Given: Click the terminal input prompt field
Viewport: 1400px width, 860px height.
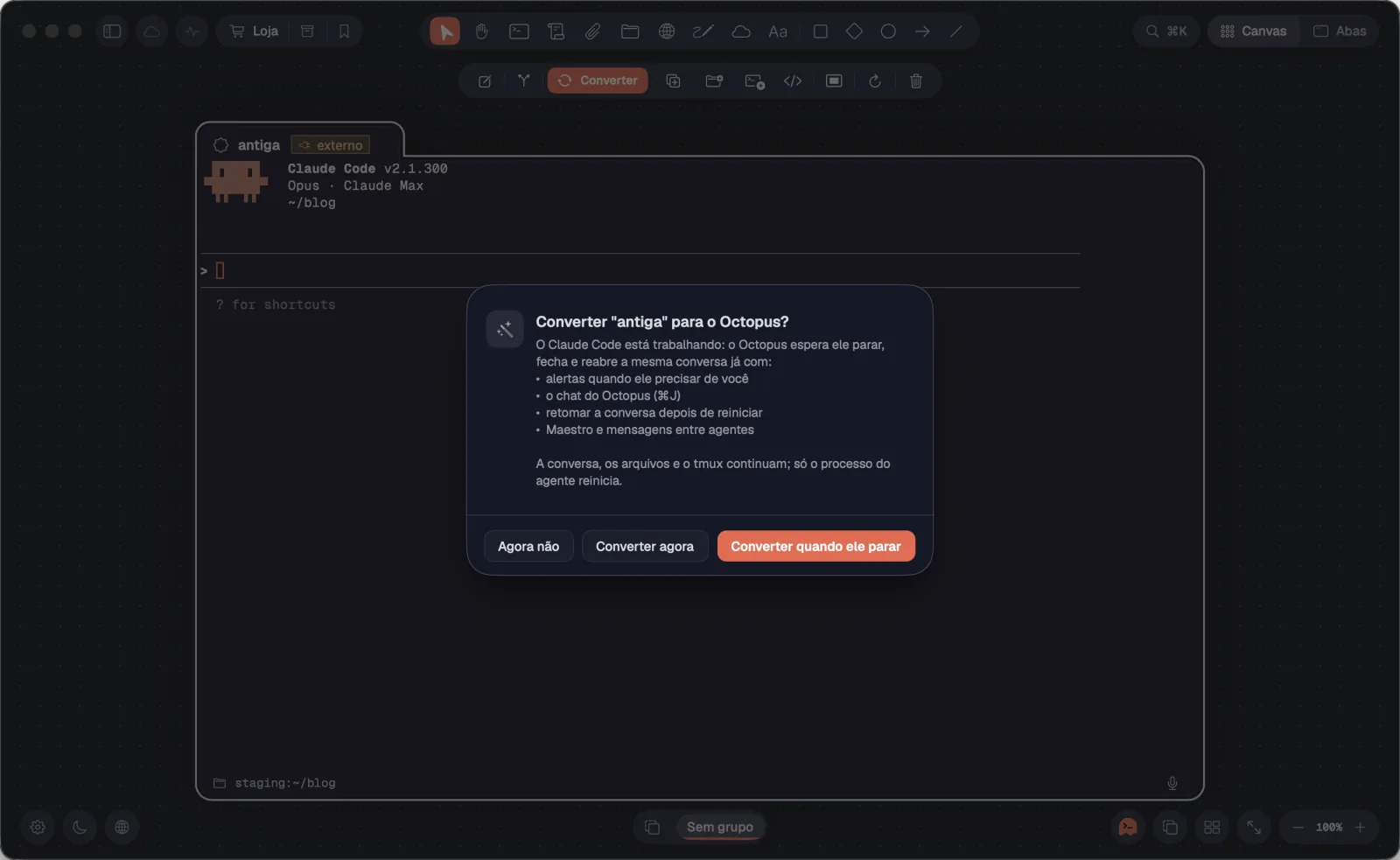Looking at the screenshot, I should (x=640, y=270).
